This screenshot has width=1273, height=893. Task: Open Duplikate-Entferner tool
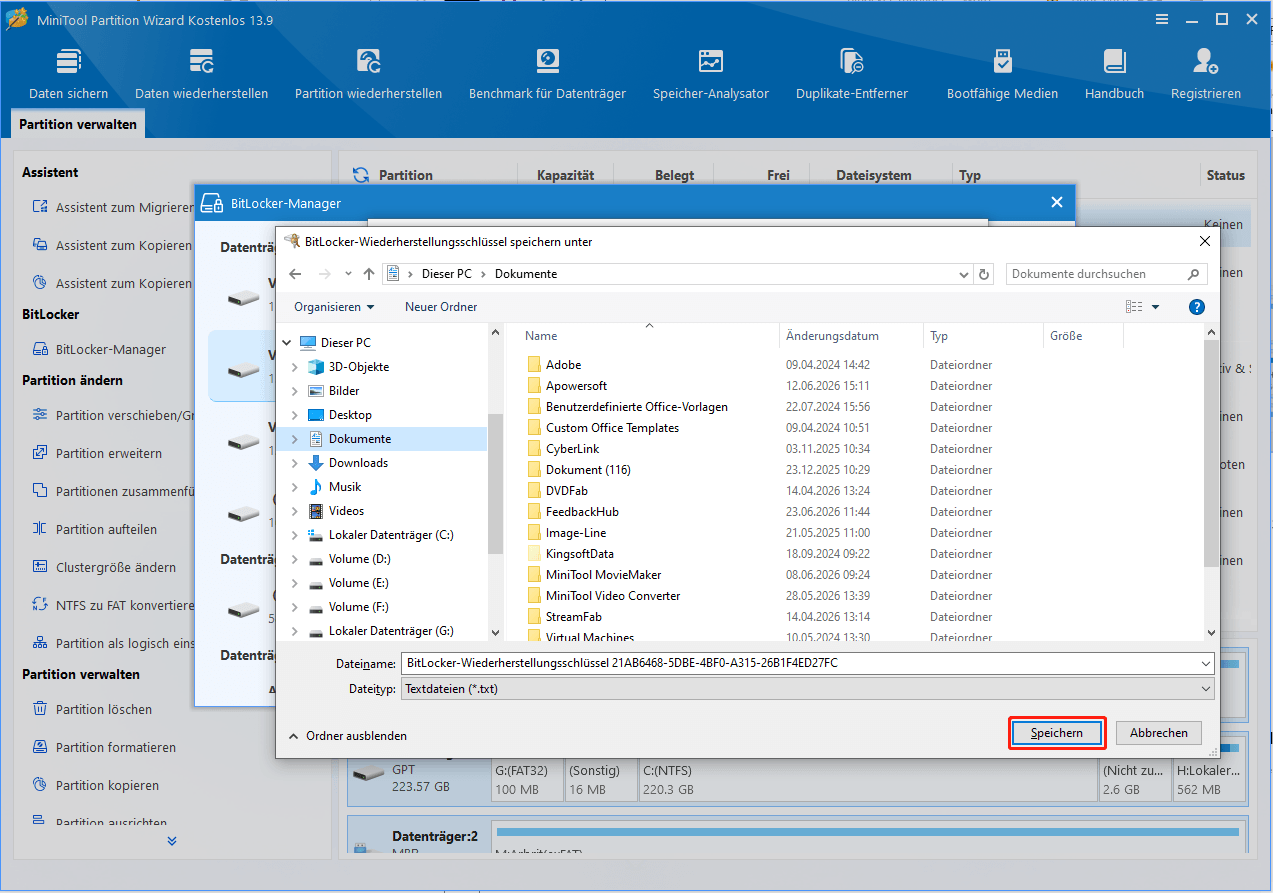(x=852, y=74)
